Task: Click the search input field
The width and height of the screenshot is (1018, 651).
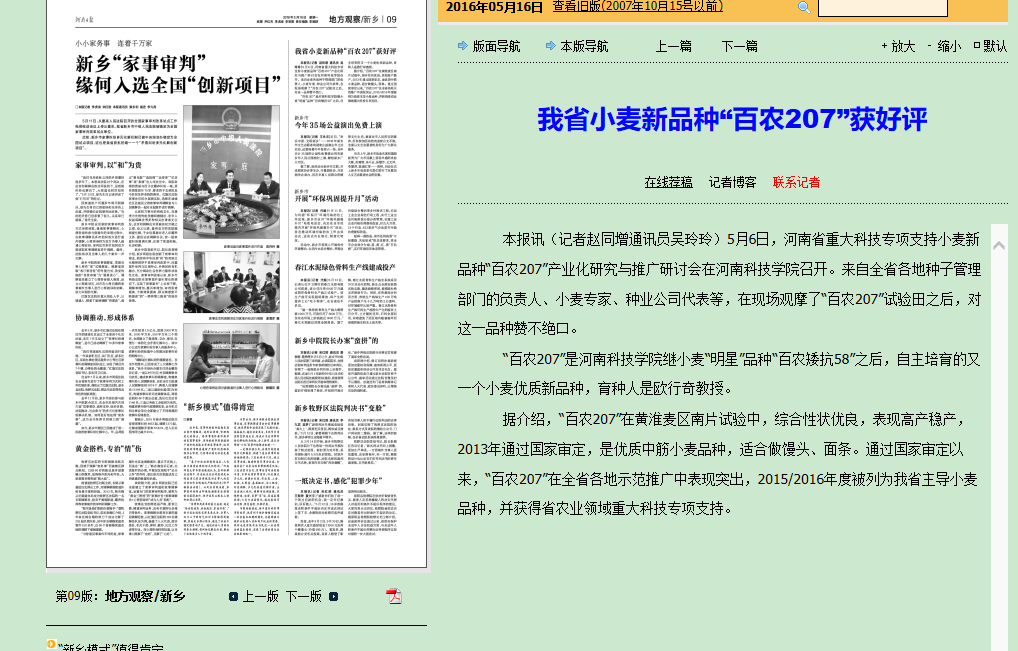Action: pyautogui.click(x=882, y=8)
